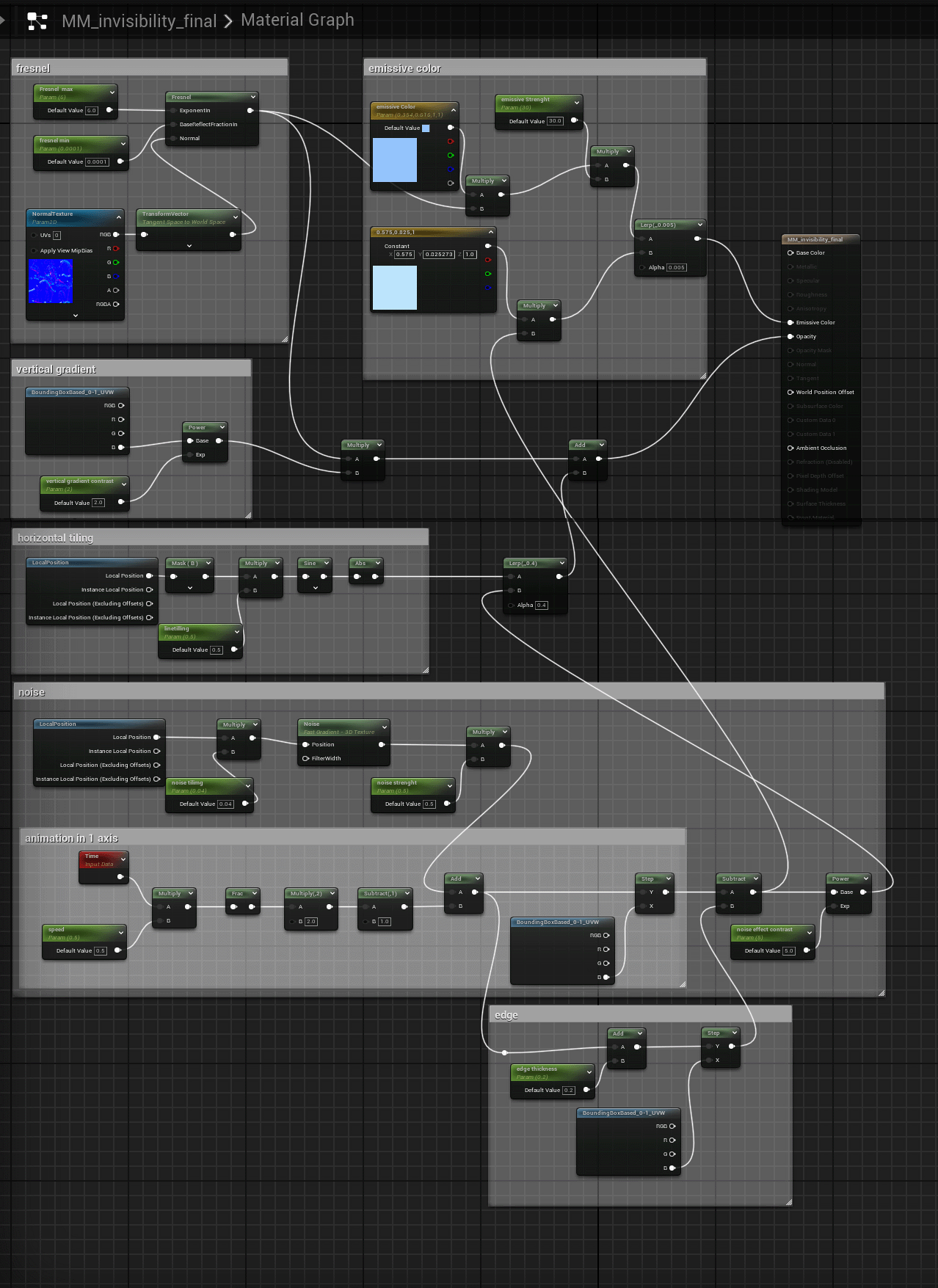Select the edge comment header
938x1288 pixels.
pyautogui.click(x=641, y=1014)
